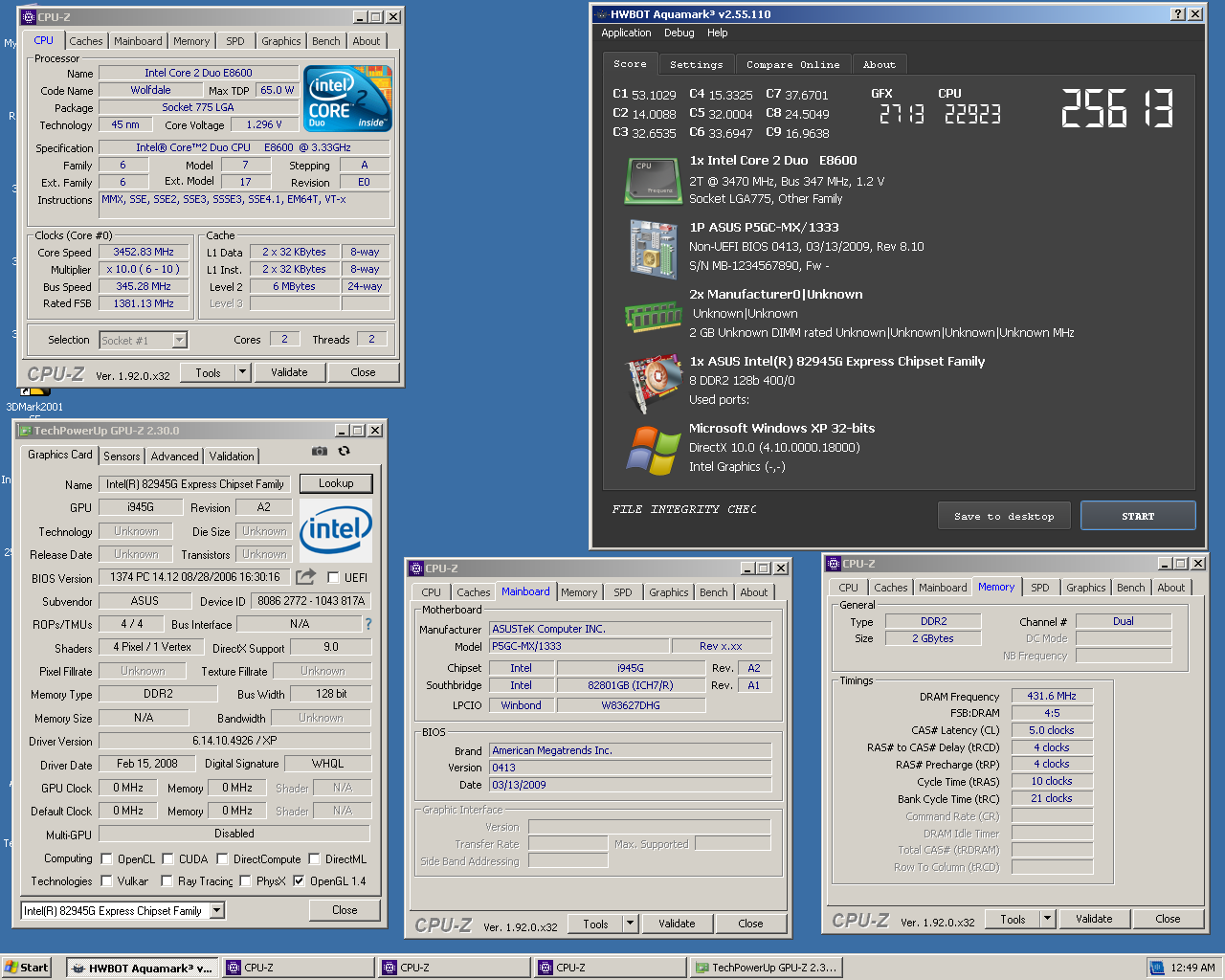Open the Settings tab in Aquamark
This screenshot has height=980, width=1225.
(697, 64)
